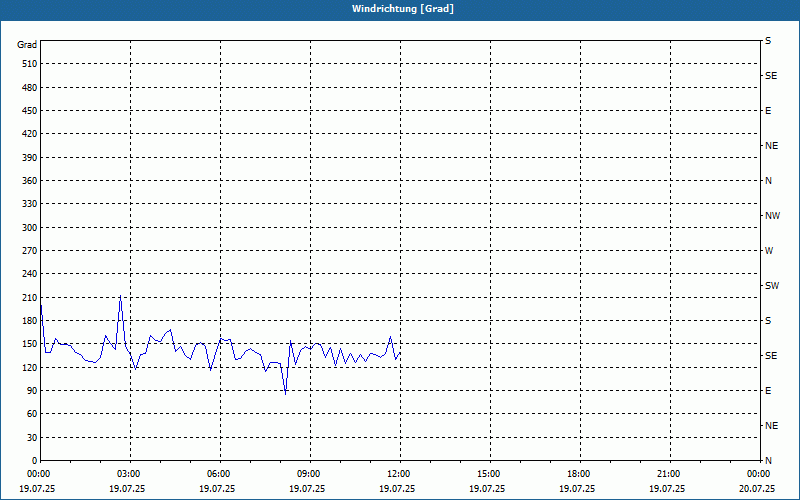Click the 18:00 time label
The image size is (800, 500).
click(x=577, y=474)
